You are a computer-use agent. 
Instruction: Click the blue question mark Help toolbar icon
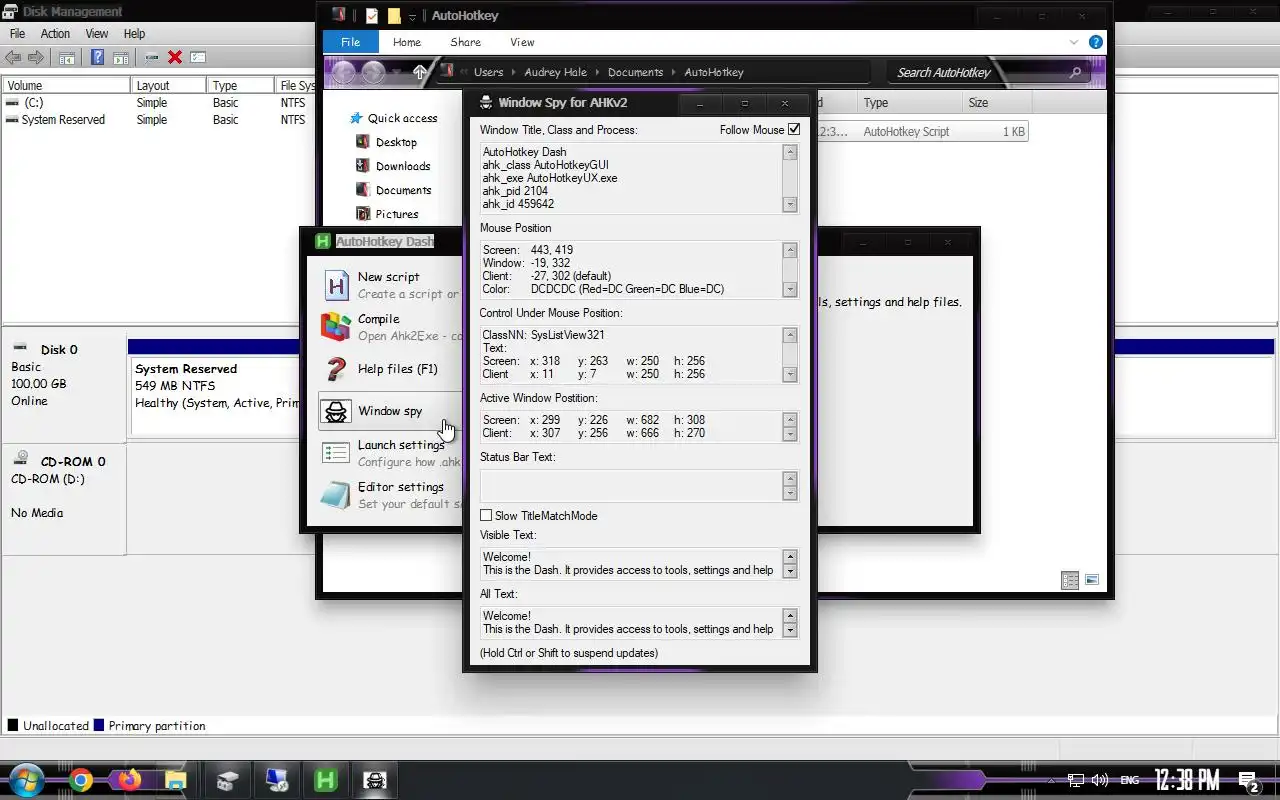(98, 58)
